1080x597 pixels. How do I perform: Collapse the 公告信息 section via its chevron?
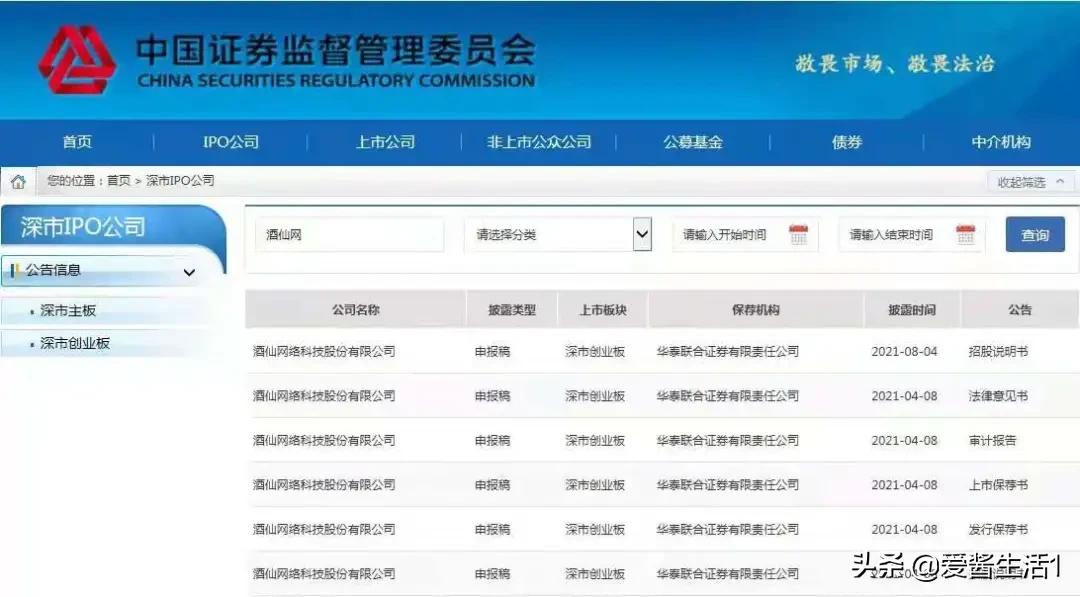point(189,272)
